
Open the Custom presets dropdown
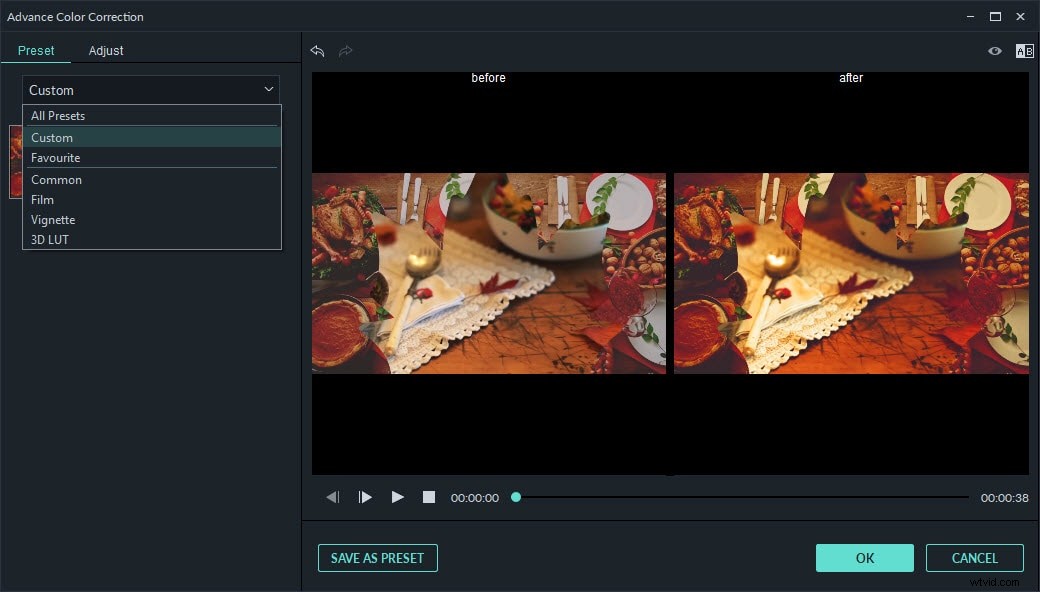150,90
